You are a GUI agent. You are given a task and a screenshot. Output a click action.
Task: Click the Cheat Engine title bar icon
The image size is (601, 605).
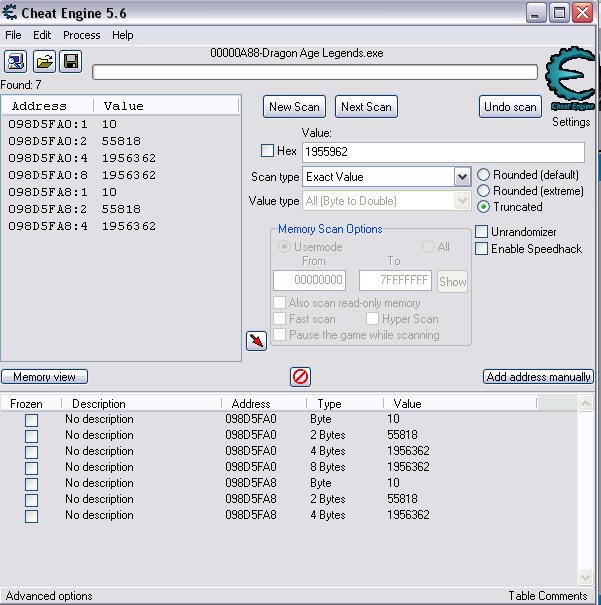click(10, 12)
